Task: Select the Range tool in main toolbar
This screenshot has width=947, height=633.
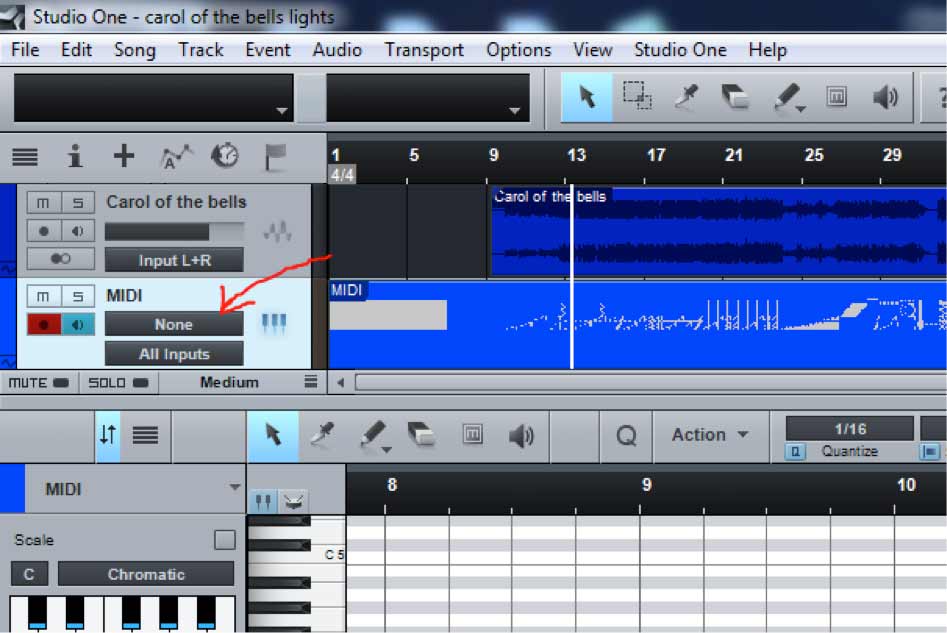Action: 637,97
